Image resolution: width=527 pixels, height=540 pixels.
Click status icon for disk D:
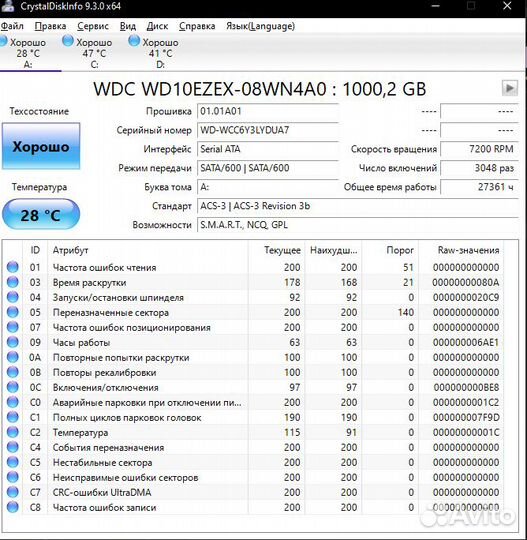(134, 41)
